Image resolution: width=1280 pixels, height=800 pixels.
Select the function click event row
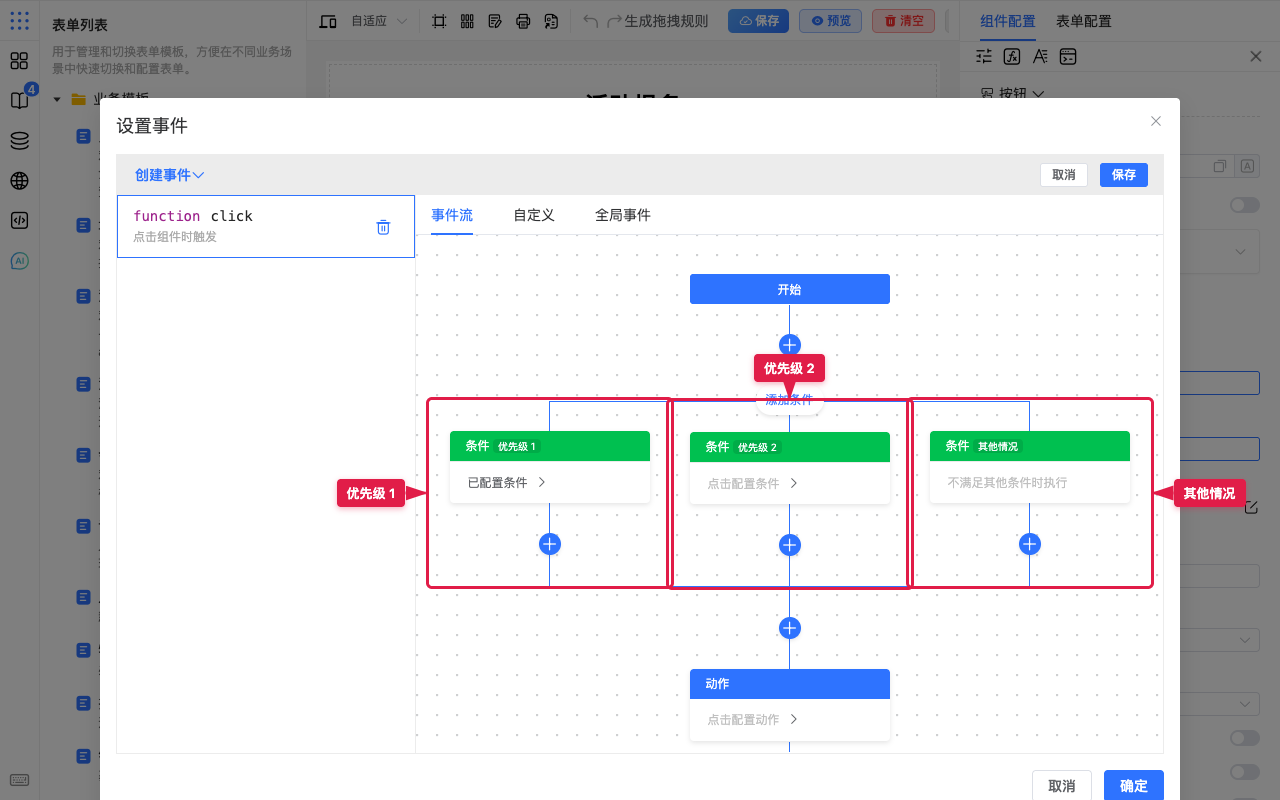266,226
